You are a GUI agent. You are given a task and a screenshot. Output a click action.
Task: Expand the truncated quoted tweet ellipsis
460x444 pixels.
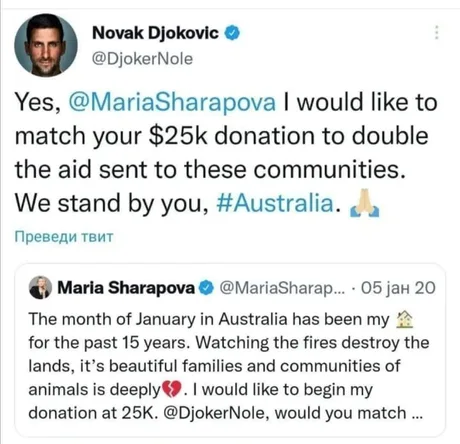coord(417,414)
